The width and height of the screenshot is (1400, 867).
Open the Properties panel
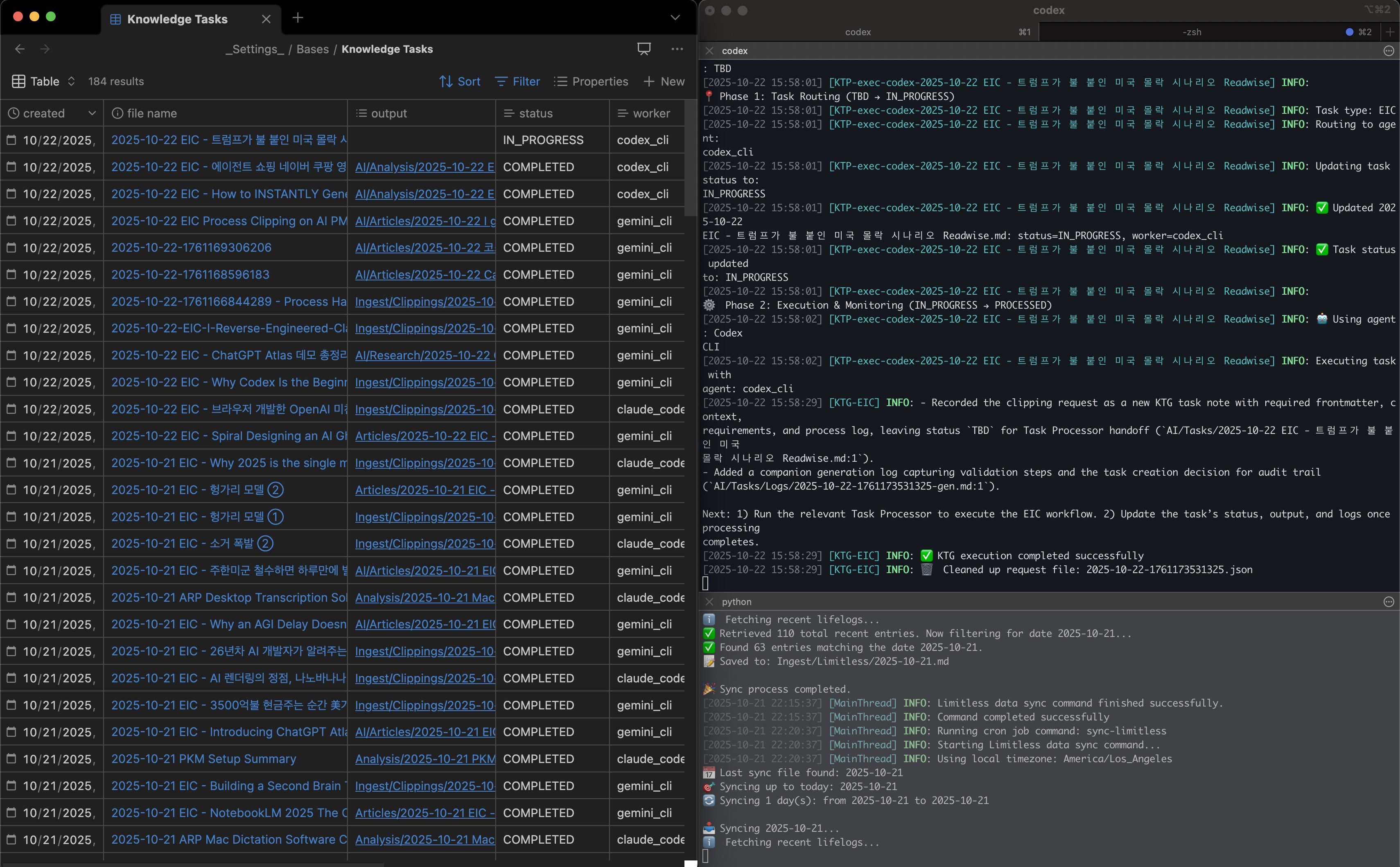[591, 81]
